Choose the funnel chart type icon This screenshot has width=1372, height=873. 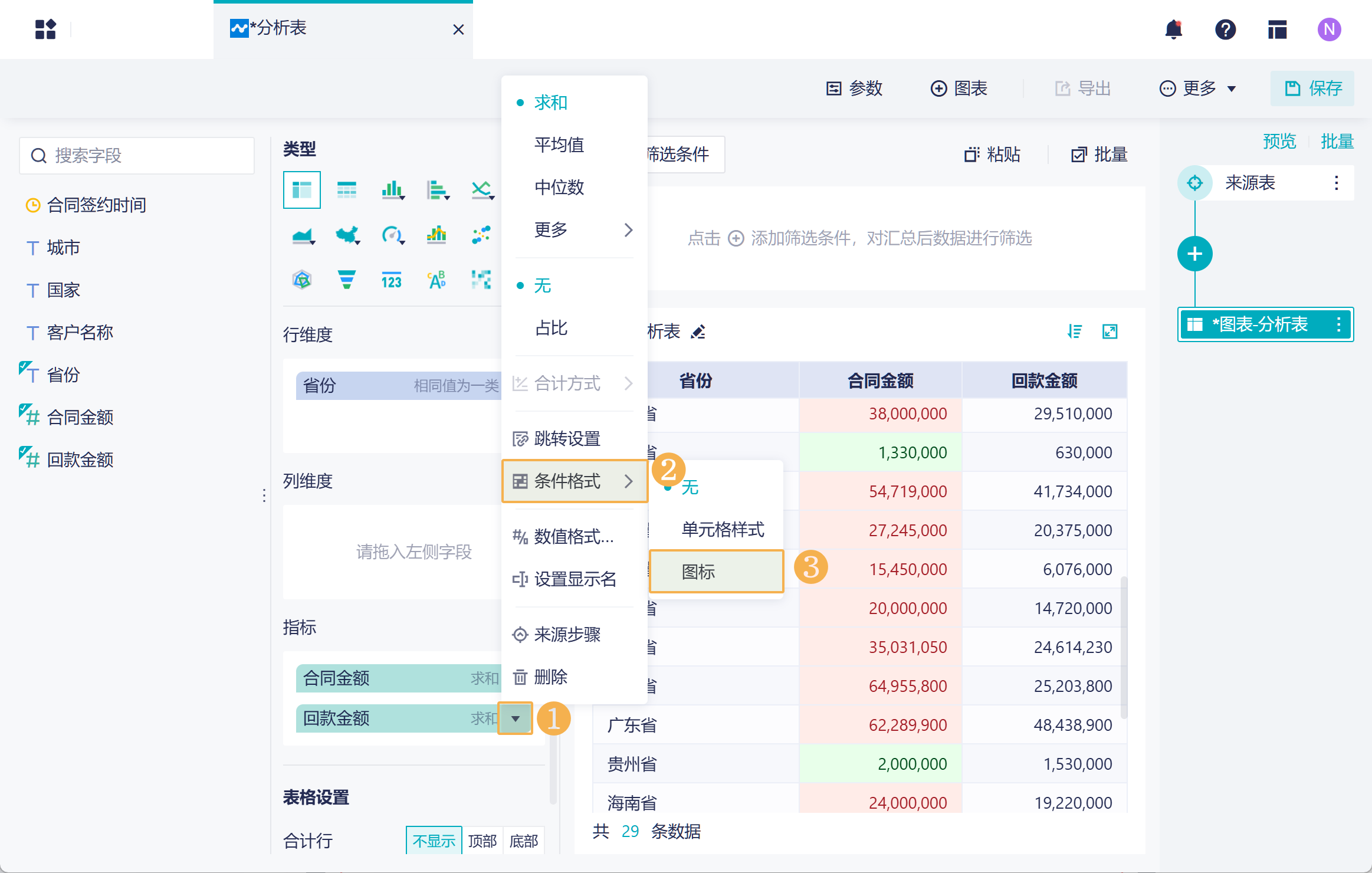click(346, 280)
